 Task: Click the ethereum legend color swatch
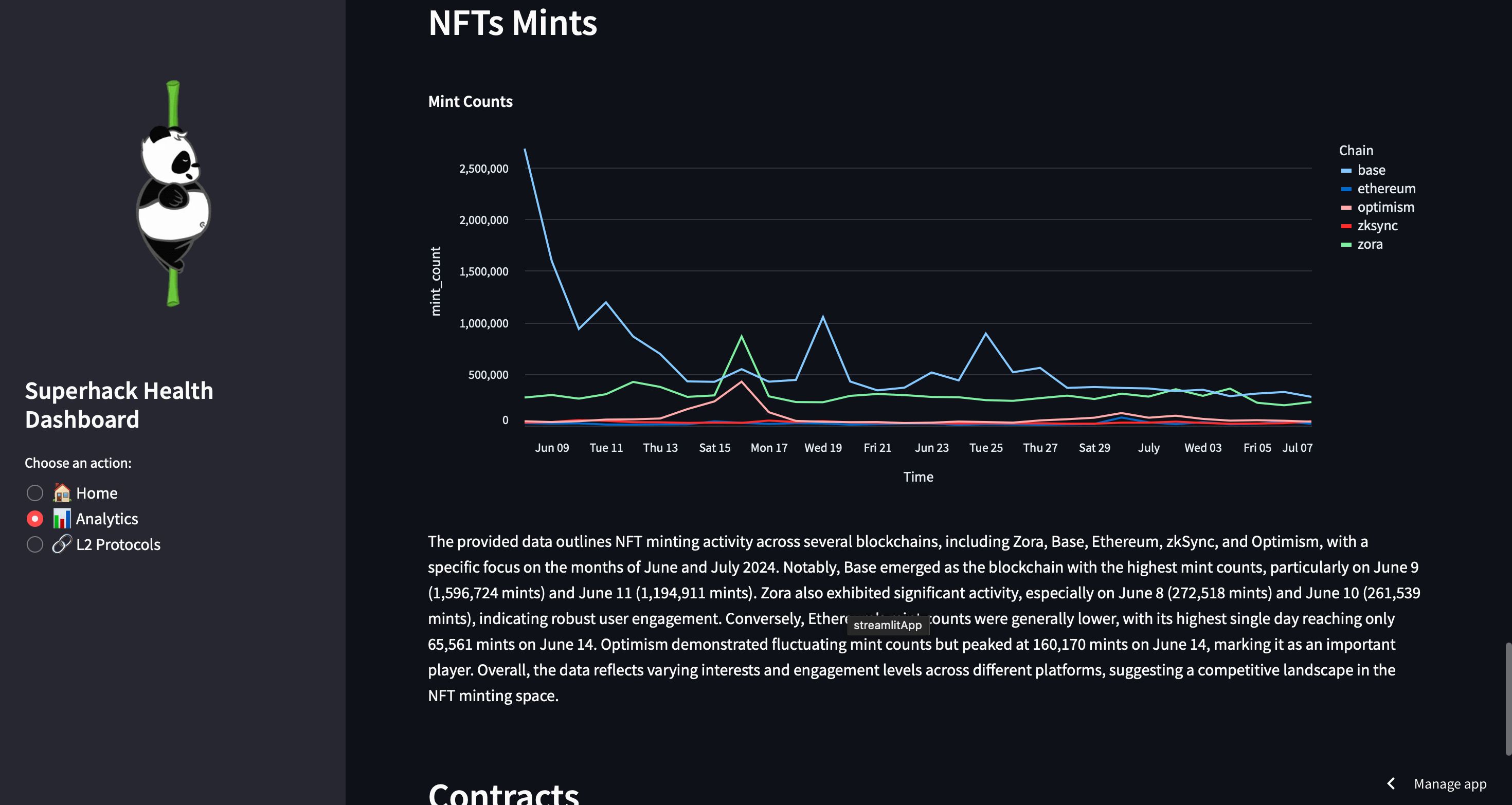(x=1346, y=189)
